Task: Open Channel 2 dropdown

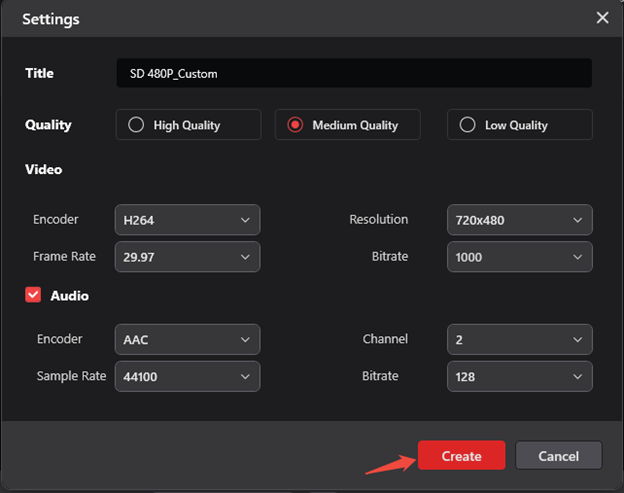Action: (520, 339)
